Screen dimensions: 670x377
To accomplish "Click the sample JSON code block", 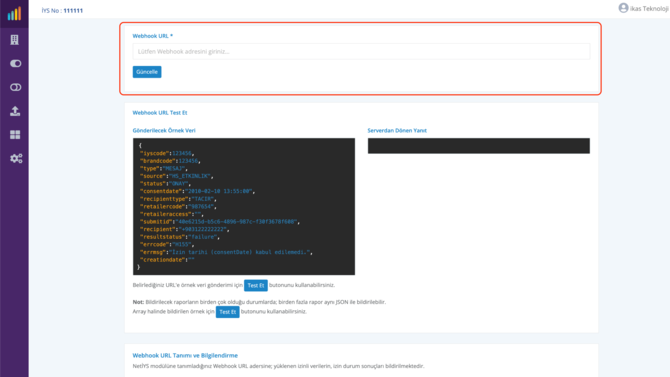I will tap(244, 206).
